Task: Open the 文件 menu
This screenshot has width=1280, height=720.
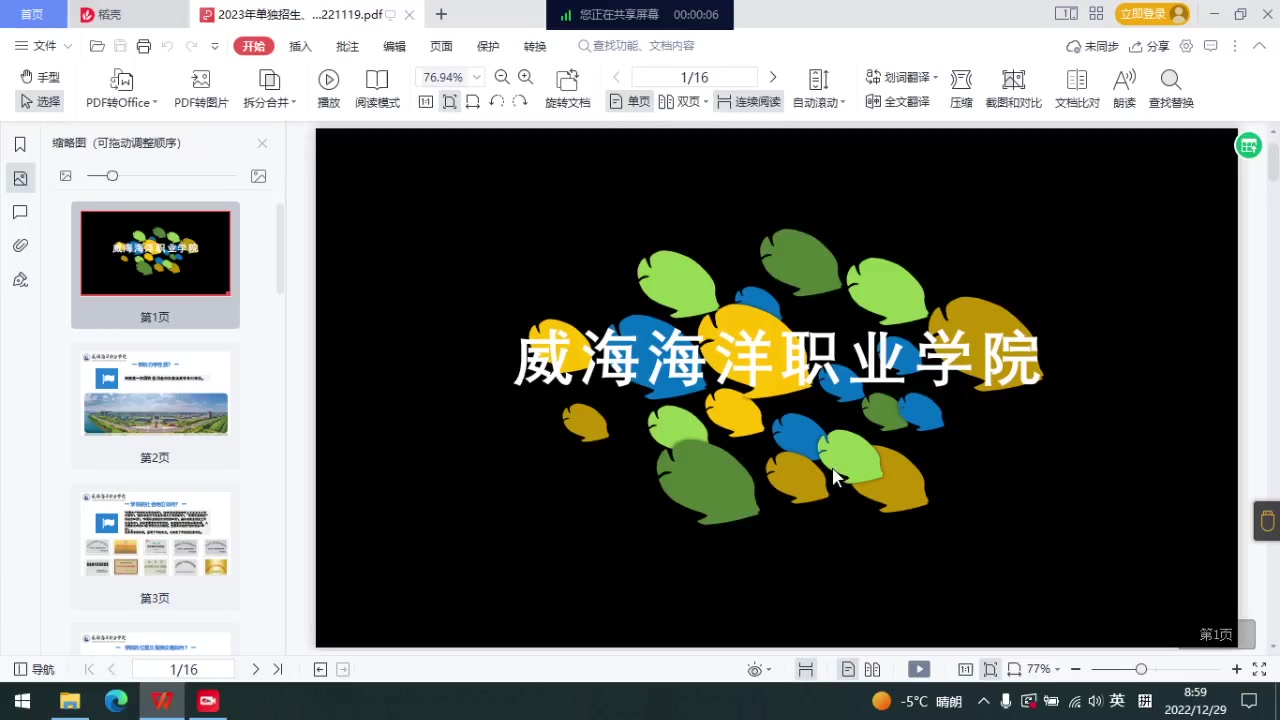Action: pos(44,46)
